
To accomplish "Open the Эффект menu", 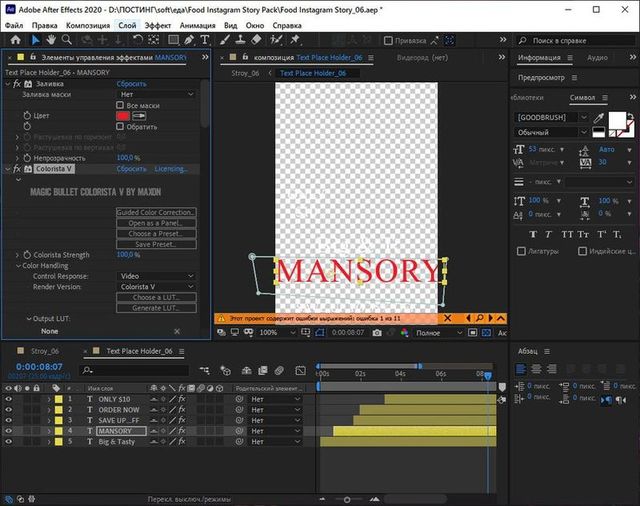I will pyautogui.click(x=157, y=23).
